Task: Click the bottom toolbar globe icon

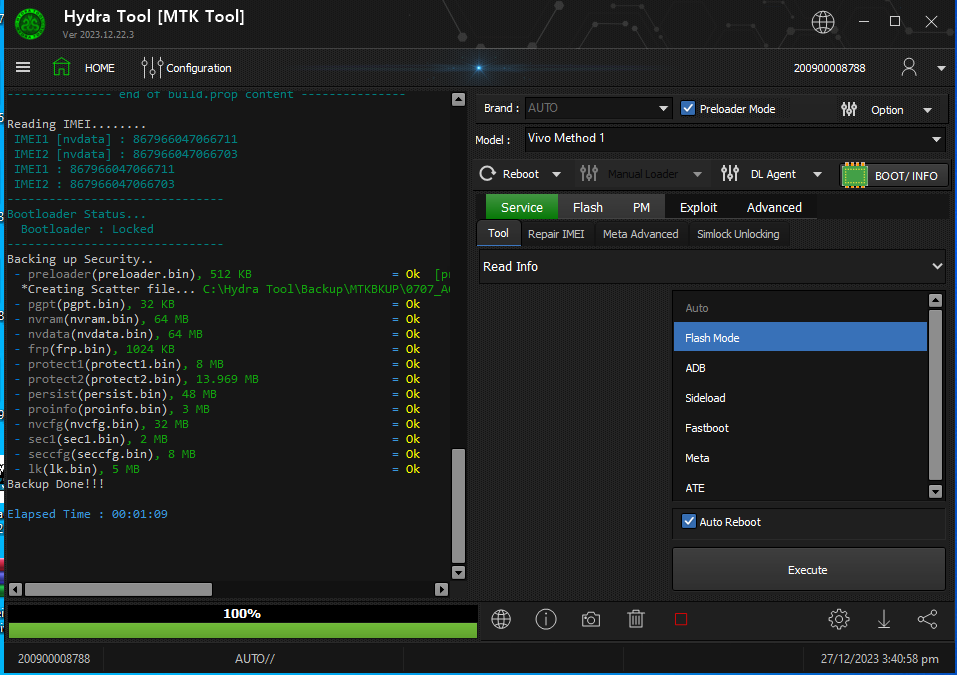Action: [501, 619]
